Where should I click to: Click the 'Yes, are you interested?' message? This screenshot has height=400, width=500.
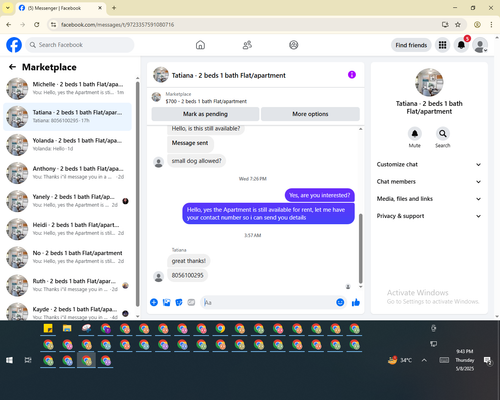(319, 195)
